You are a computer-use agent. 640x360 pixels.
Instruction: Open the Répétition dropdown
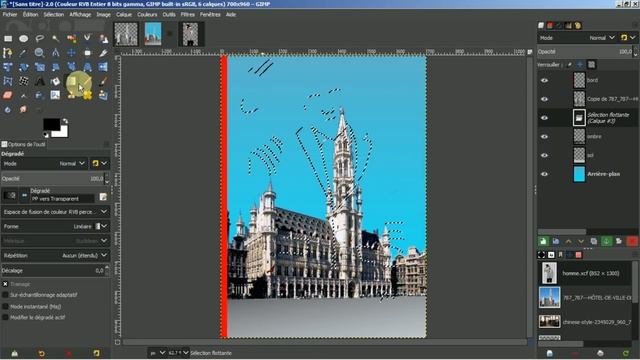tap(55, 256)
